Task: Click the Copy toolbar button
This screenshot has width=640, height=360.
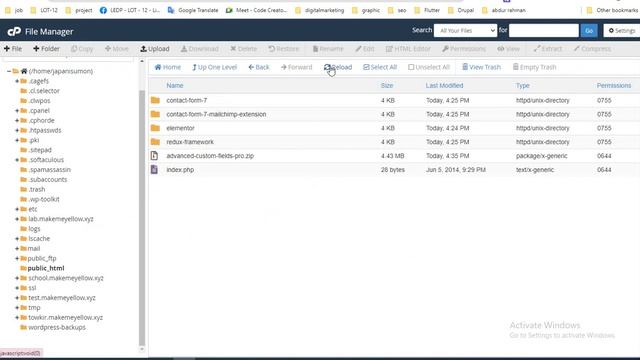Action: tap(82, 49)
